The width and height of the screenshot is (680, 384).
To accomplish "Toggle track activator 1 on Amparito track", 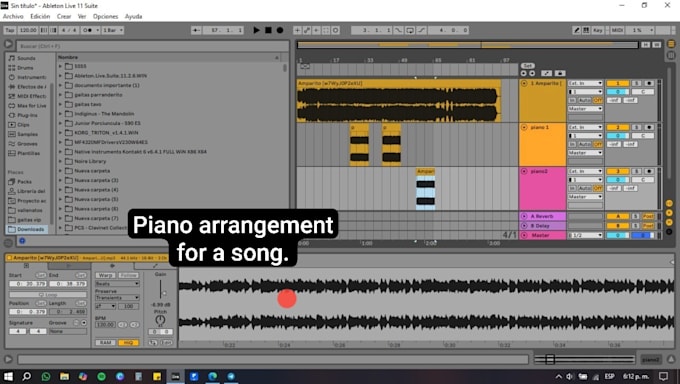I will pos(618,83).
